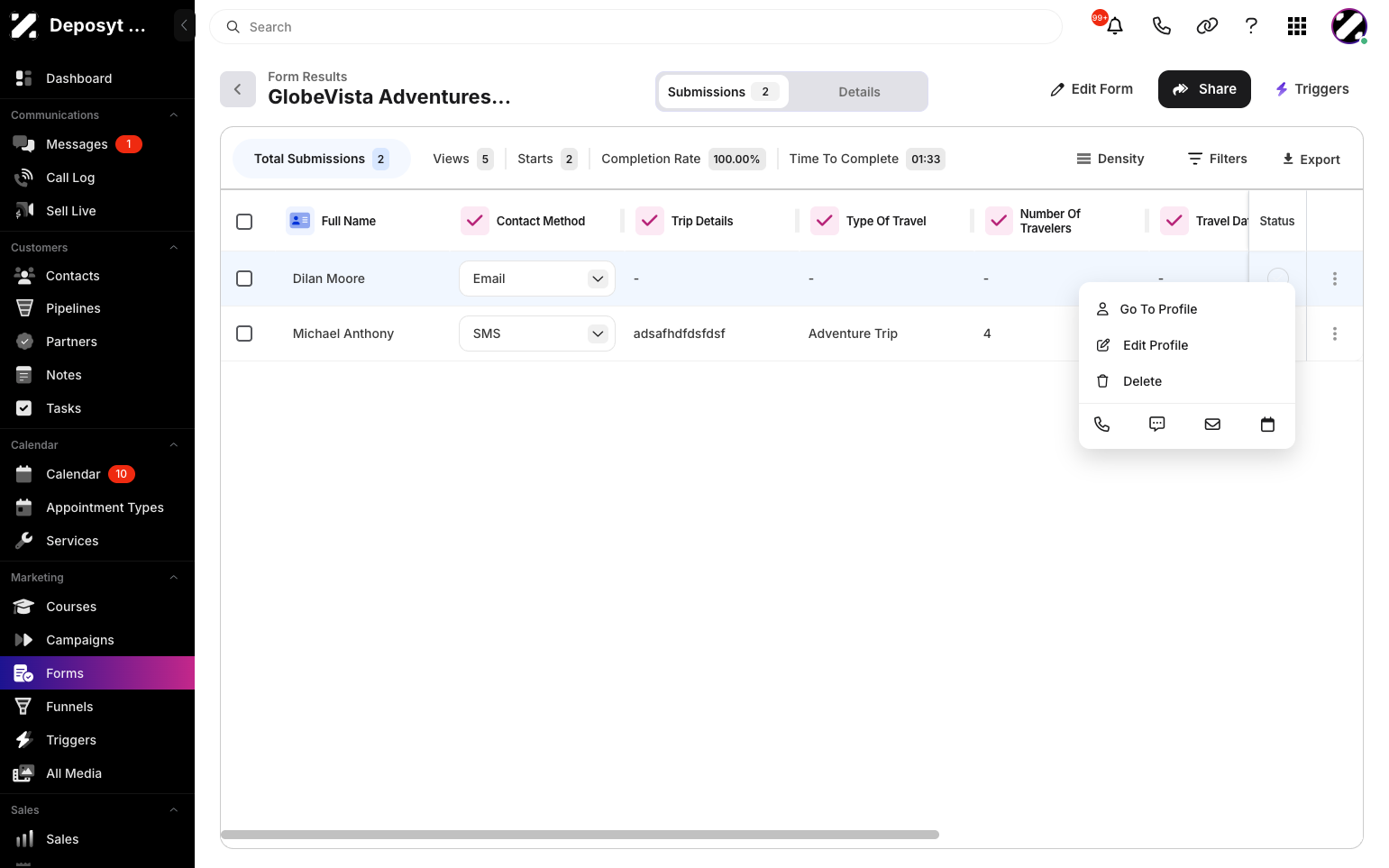Open the link icon in top bar
Image resolution: width=1389 pixels, height=868 pixels.
click(x=1207, y=26)
